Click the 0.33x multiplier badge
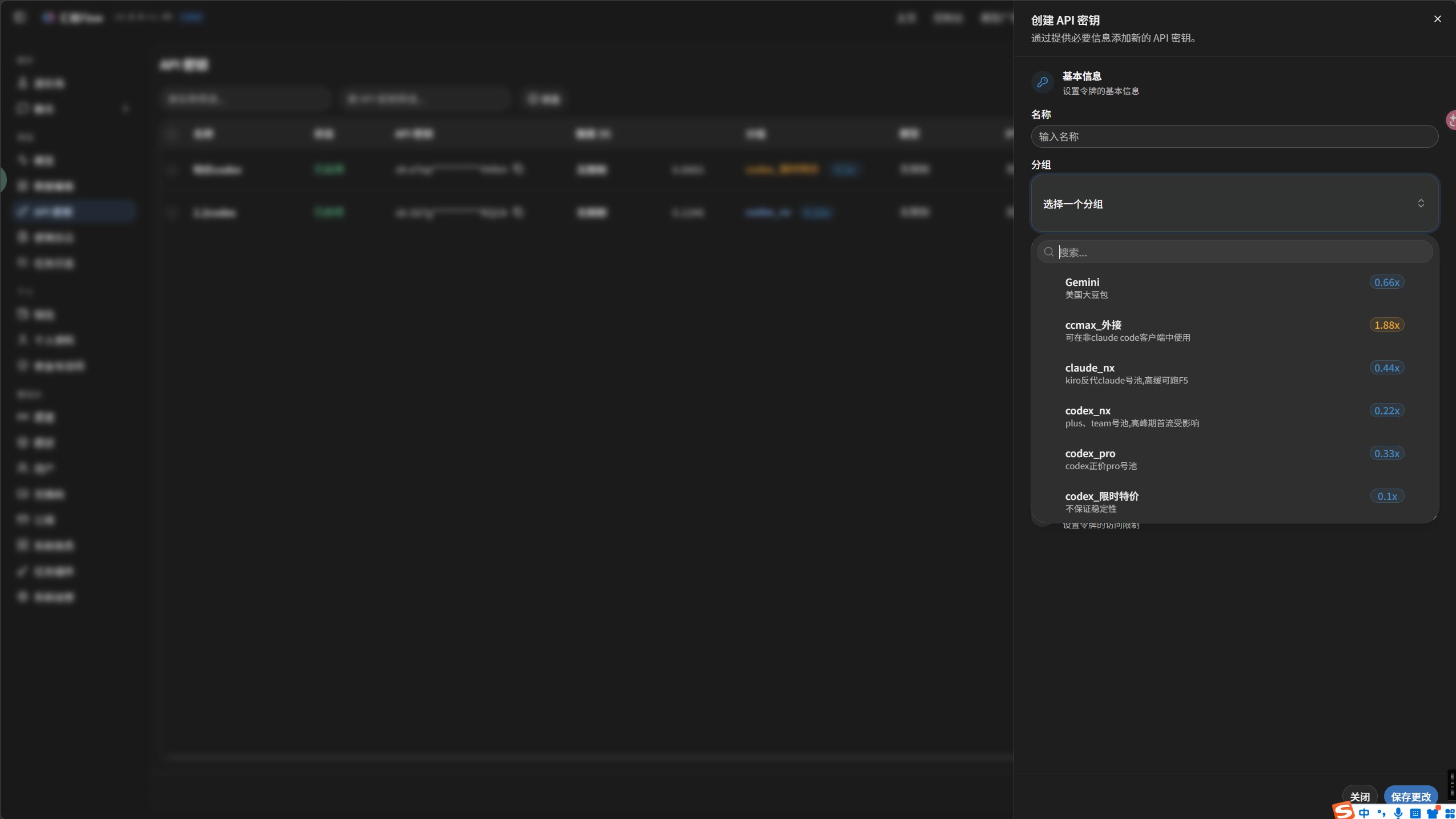Viewport: 1456px width, 819px height. point(1386,453)
